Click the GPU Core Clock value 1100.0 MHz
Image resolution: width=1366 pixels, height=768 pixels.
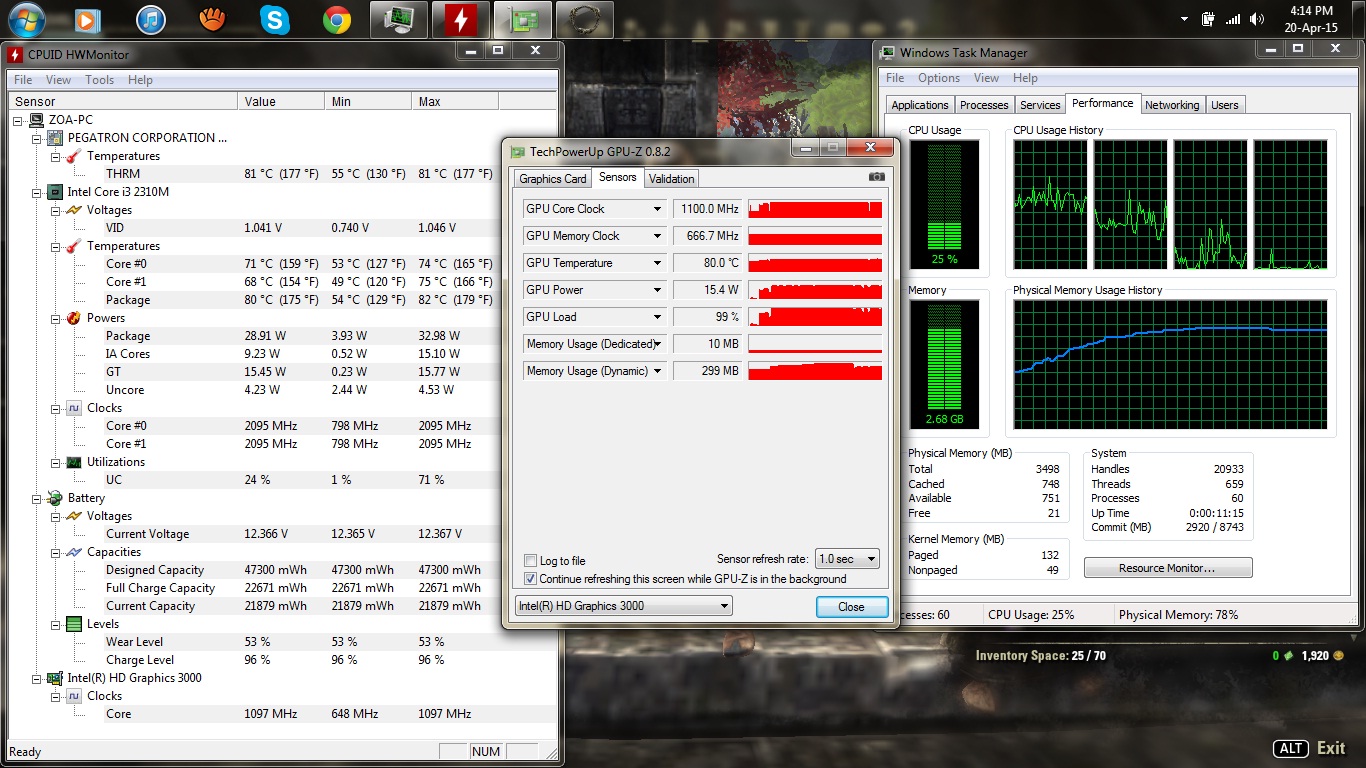click(x=707, y=209)
